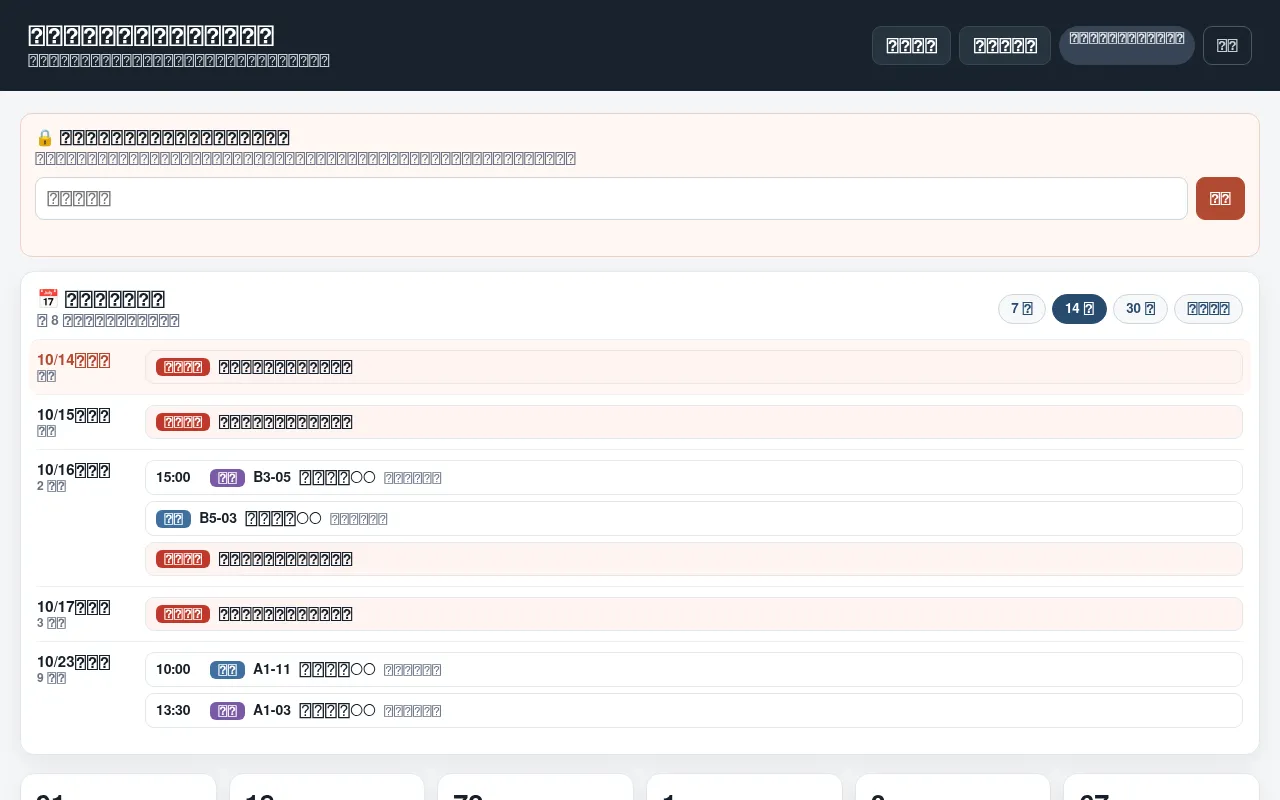Click the 10/16 date label
This screenshot has width=1280, height=800.
pos(74,470)
